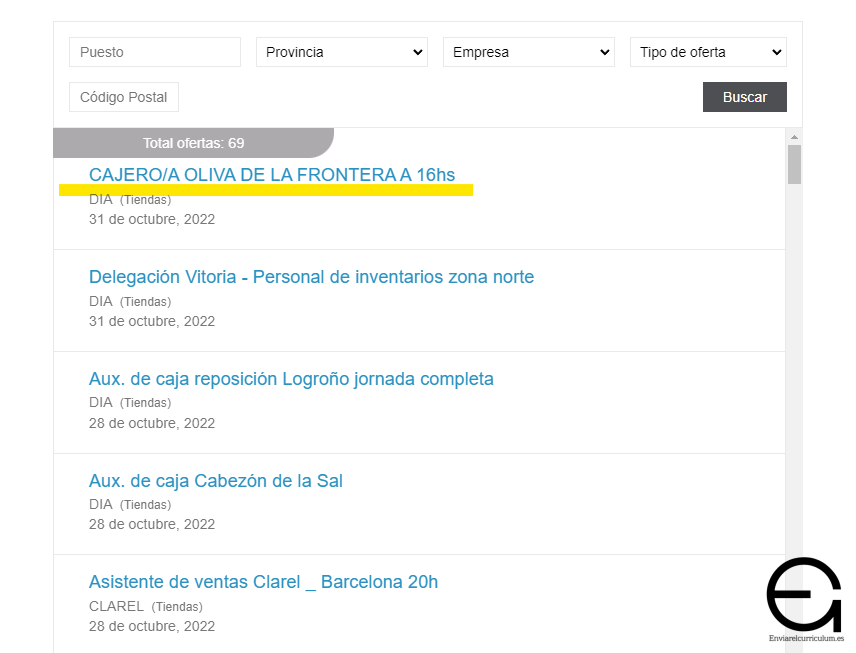Image resolution: width=856 pixels, height=653 pixels.
Task: Click the scrollbar up arrow
Action: (794, 137)
